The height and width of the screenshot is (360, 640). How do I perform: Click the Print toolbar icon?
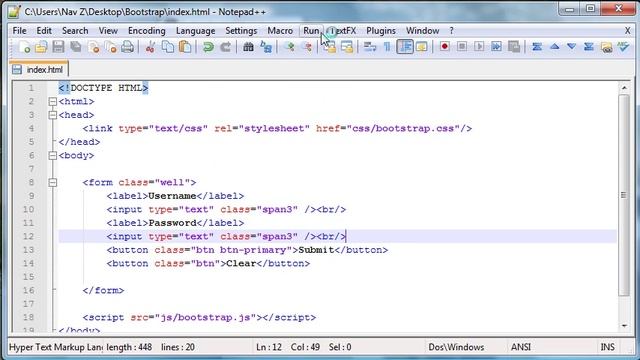[x=128, y=47]
